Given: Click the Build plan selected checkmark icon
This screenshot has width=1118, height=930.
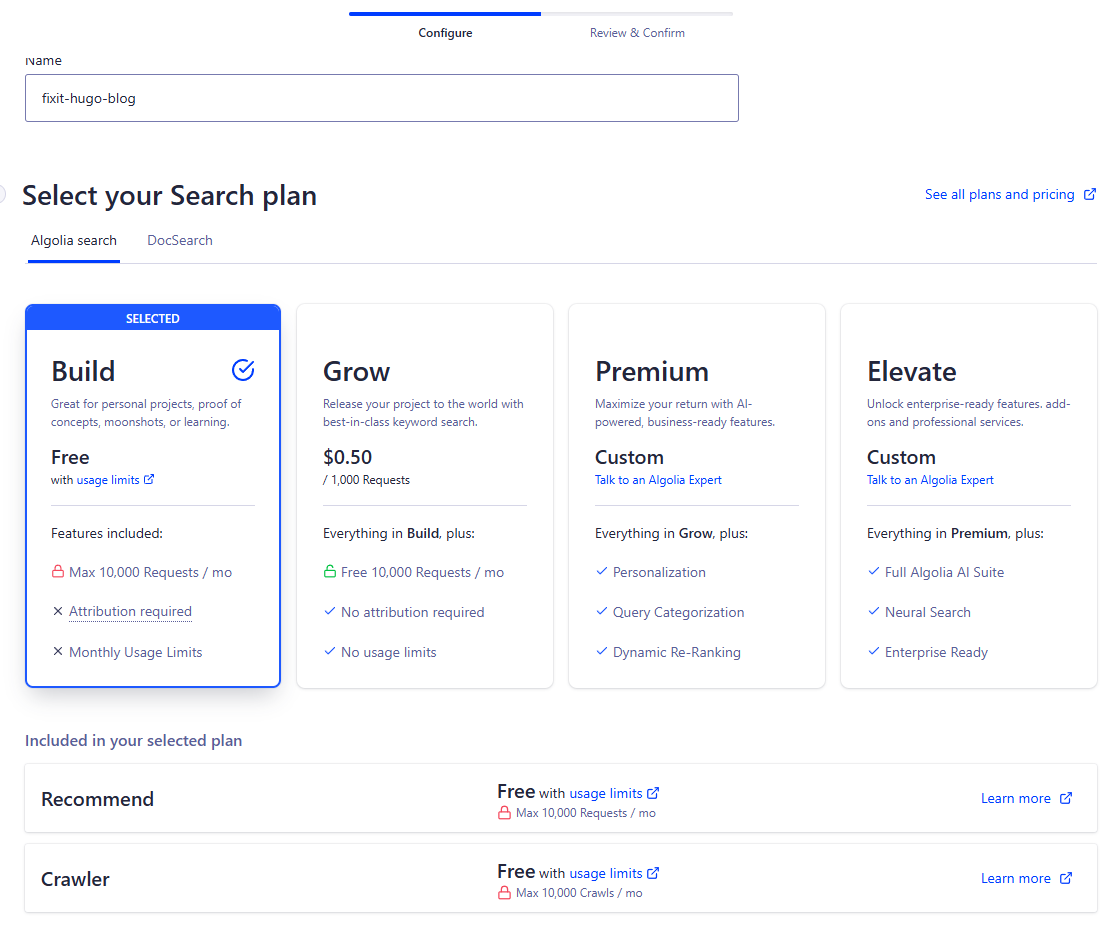Looking at the screenshot, I should pyautogui.click(x=243, y=370).
